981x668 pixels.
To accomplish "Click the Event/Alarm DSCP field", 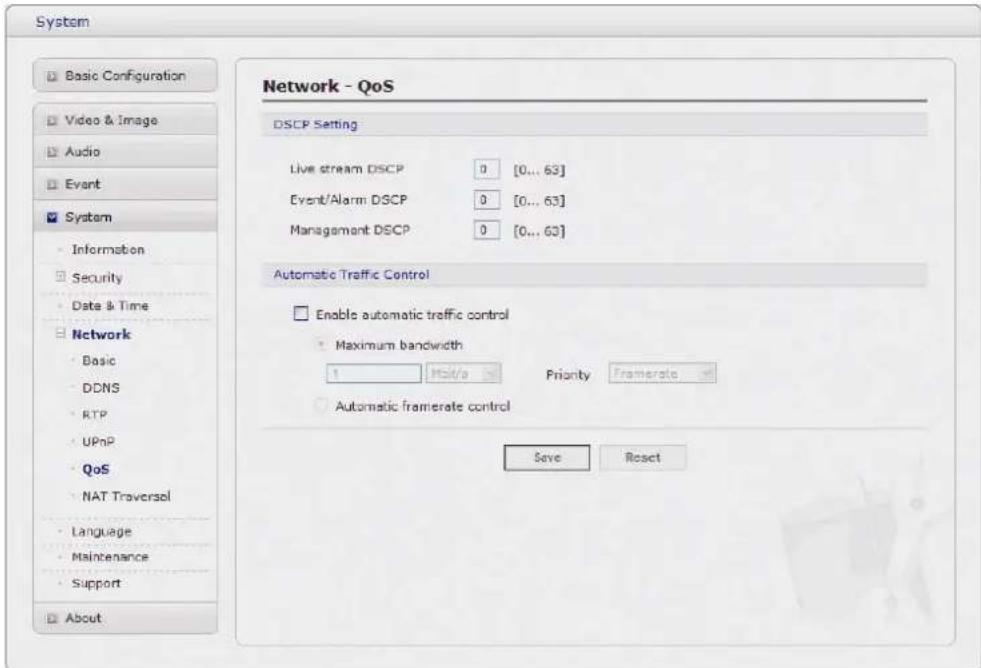I will click(486, 200).
